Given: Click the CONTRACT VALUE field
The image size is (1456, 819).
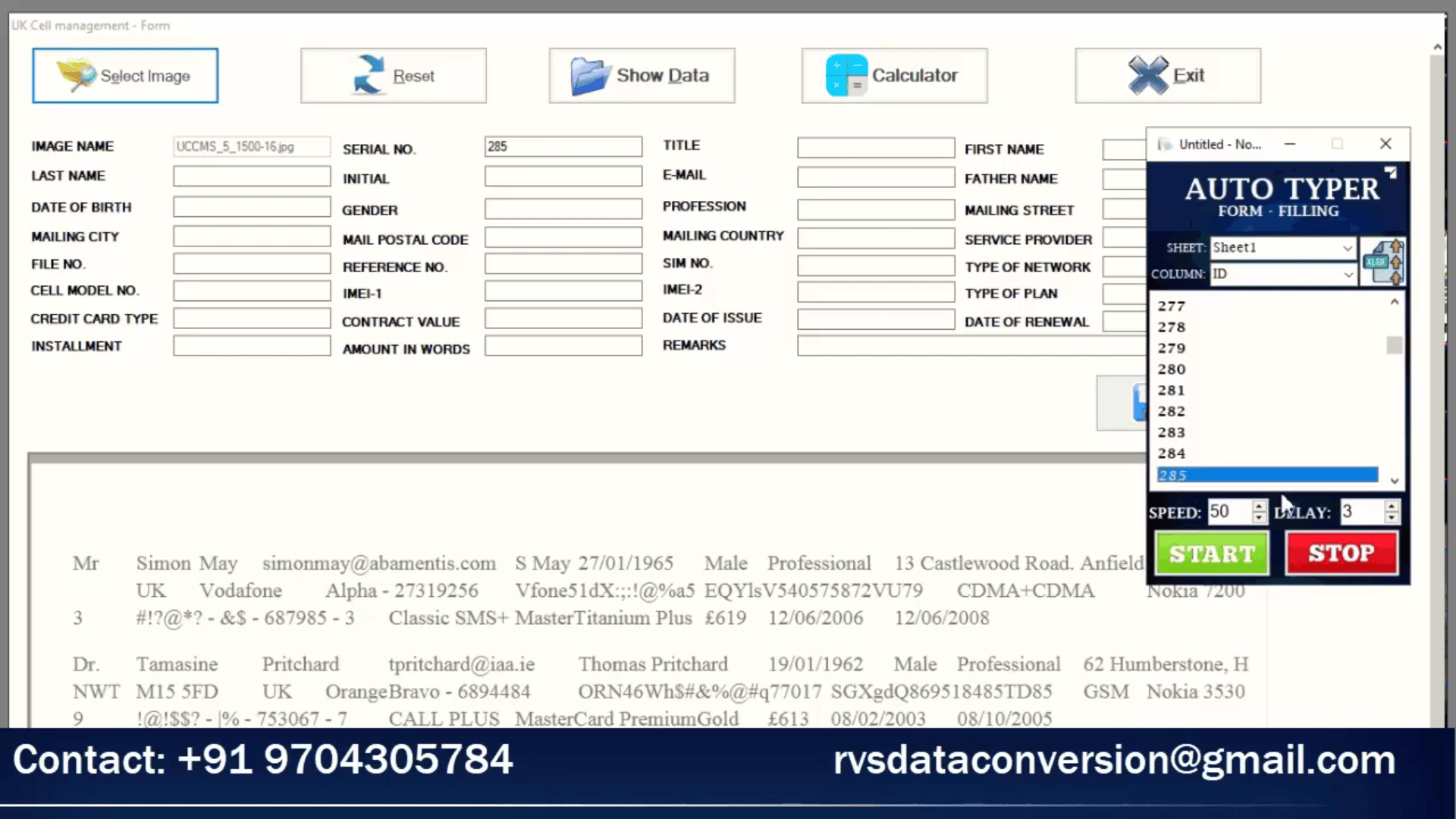Looking at the screenshot, I should click(563, 318).
